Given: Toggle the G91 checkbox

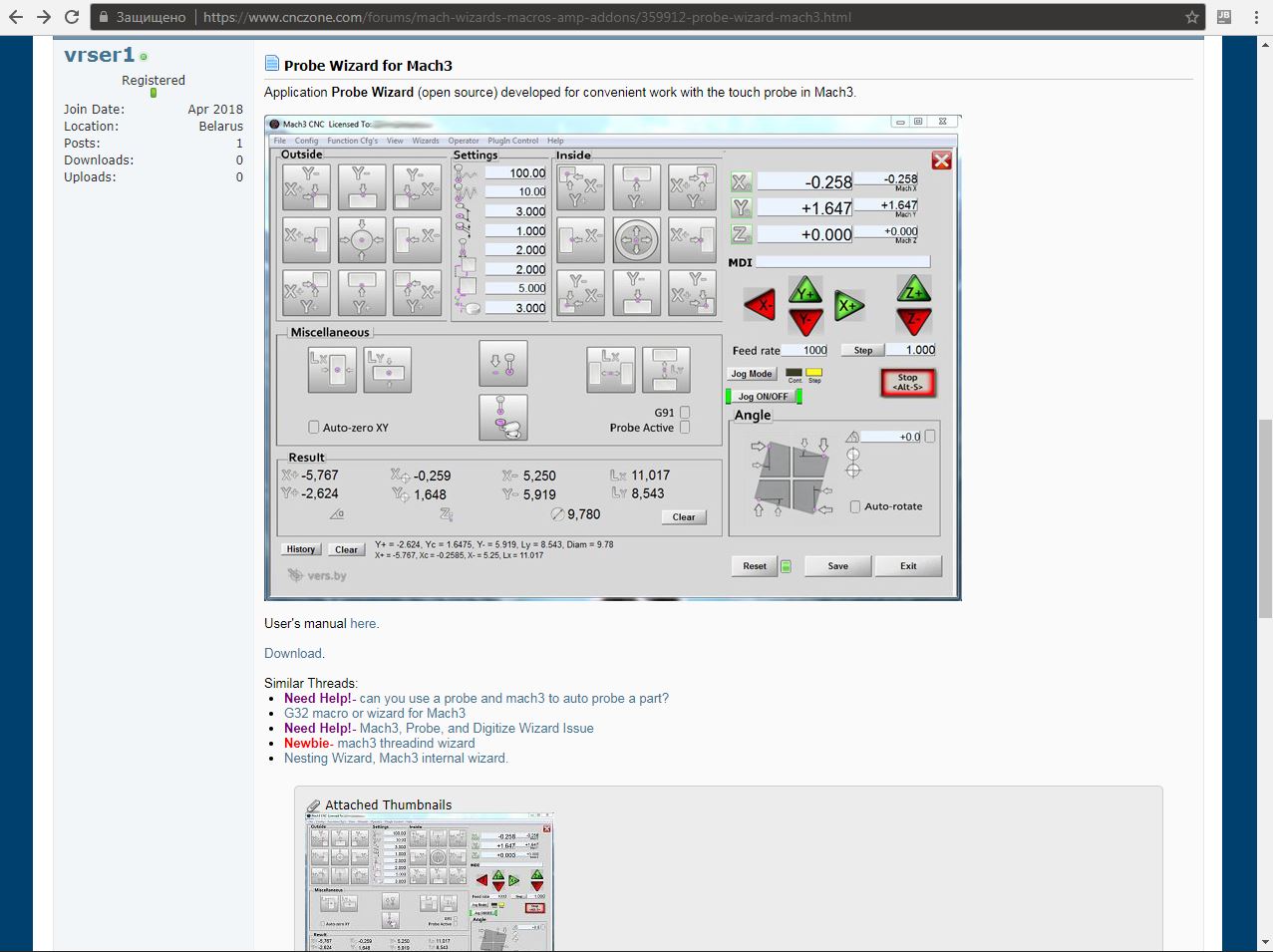Looking at the screenshot, I should point(685,412).
